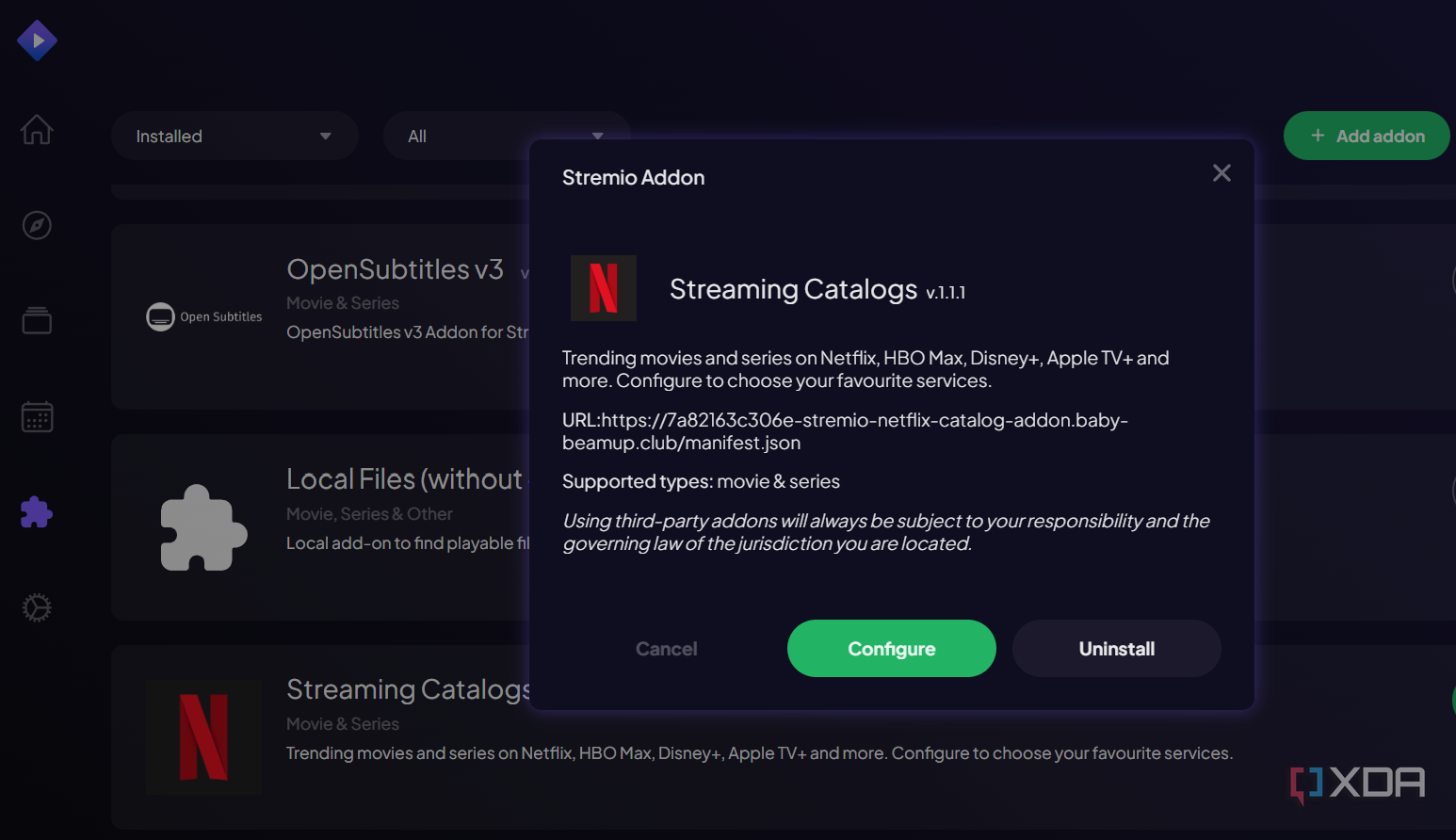Click the Streaming Catalogs heading in dialog
Image resolution: width=1456 pixels, height=840 pixels.
click(793, 289)
